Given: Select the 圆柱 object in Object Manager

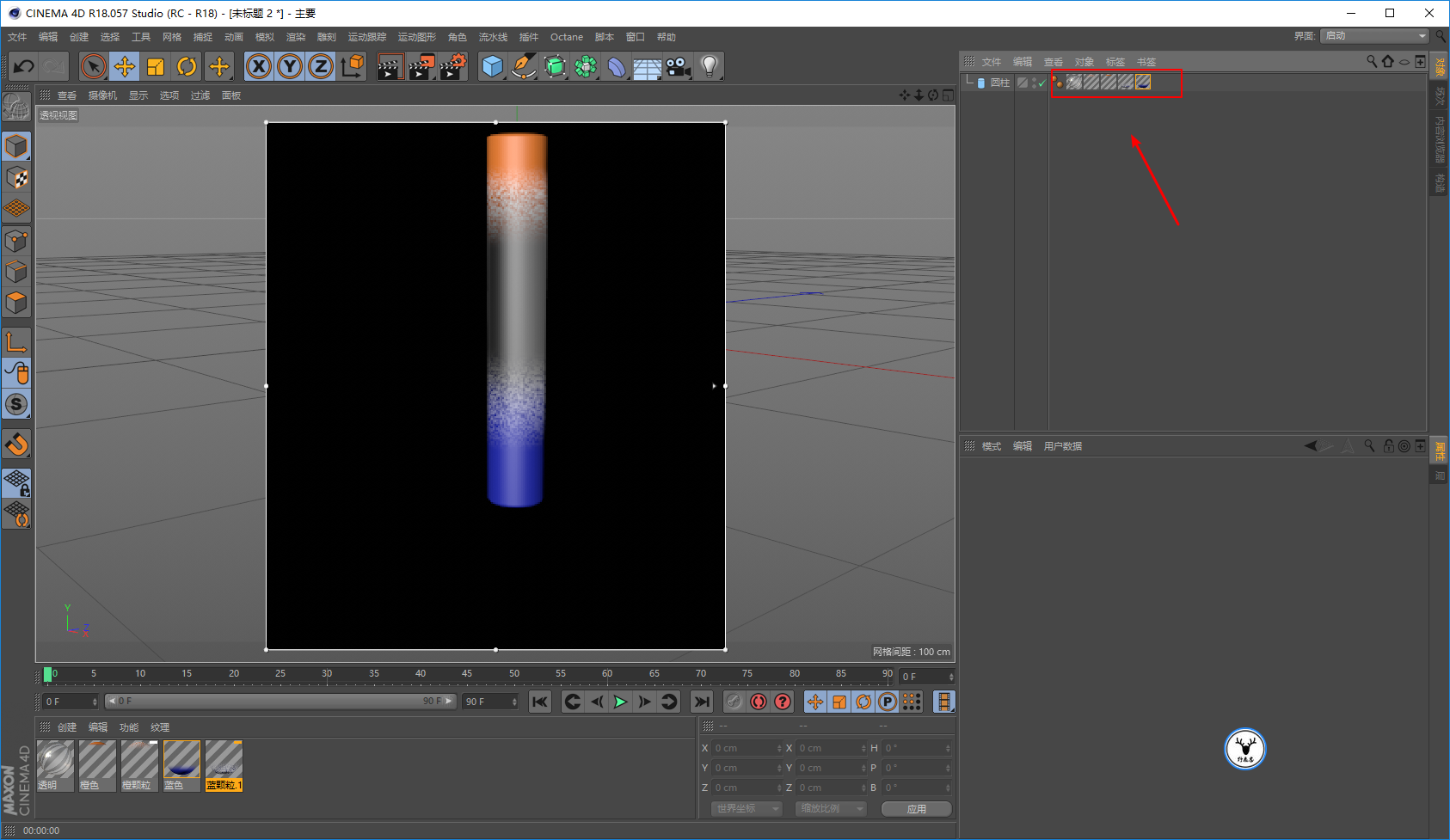Looking at the screenshot, I should [999, 83].
